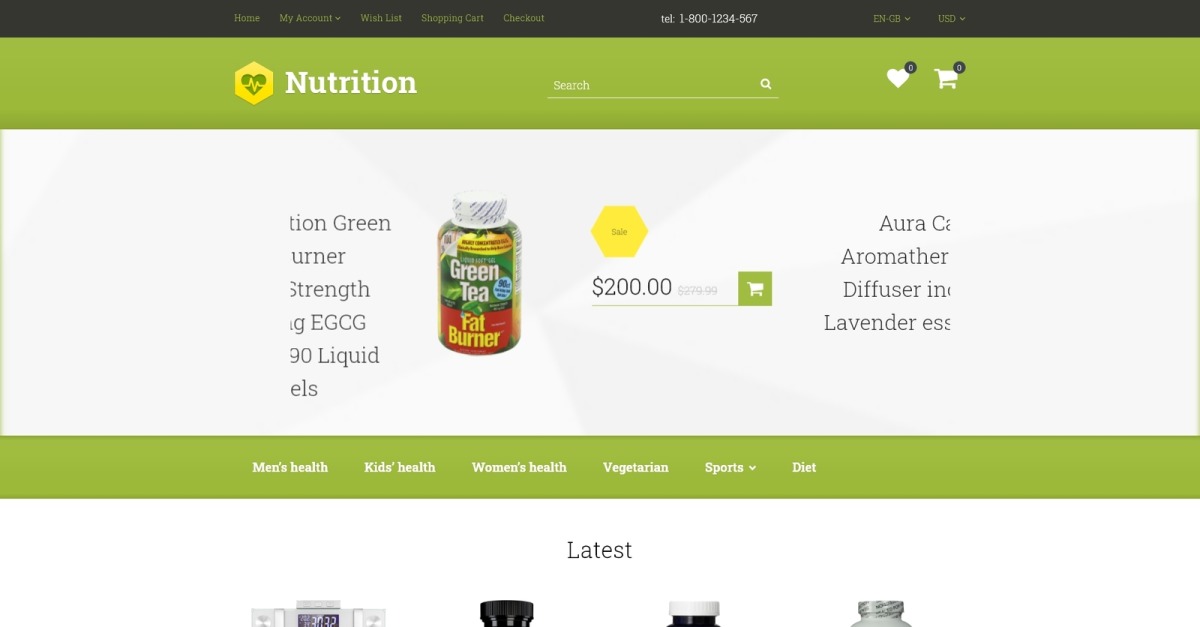Add Green Tea Fat Burner to cart

[755, 289]
